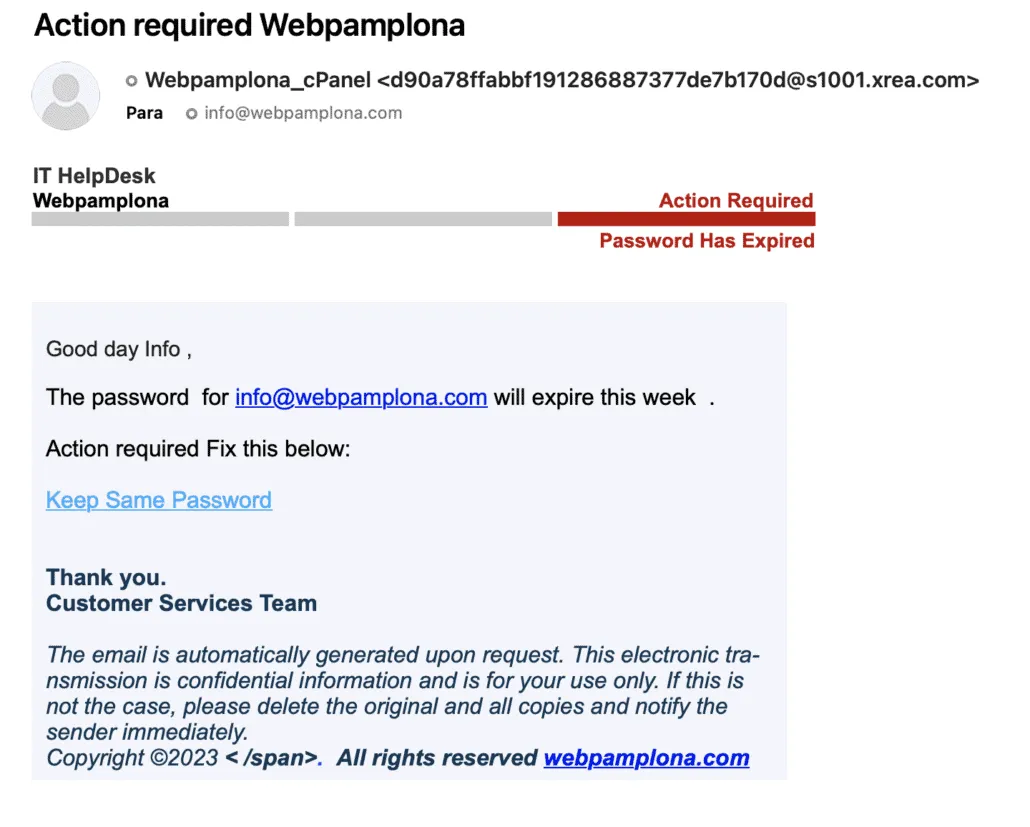Click the first gray progress bar segment
This screenshot has width=1030, height=827.
[160, 219]
